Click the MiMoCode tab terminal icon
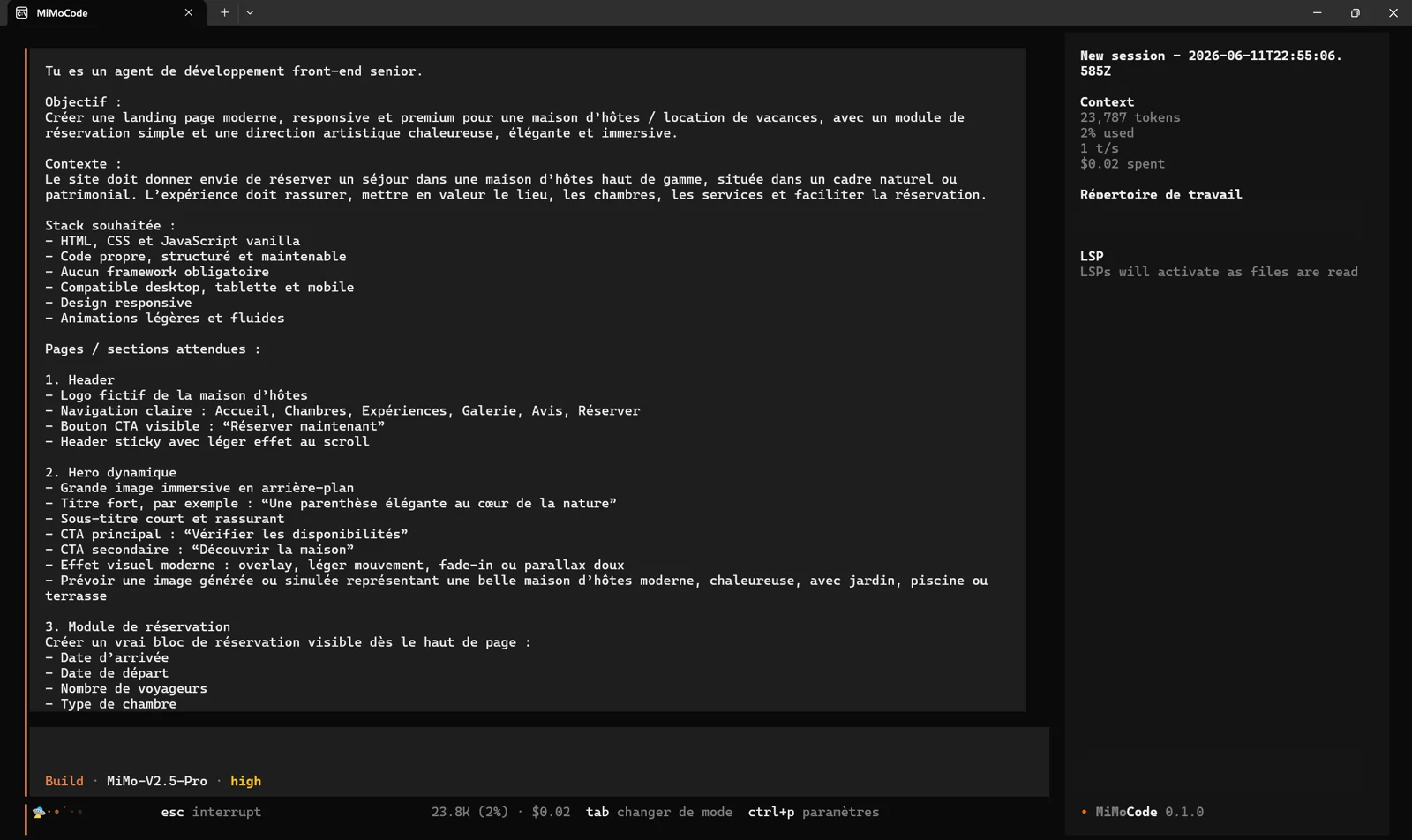 pos(22,13)
